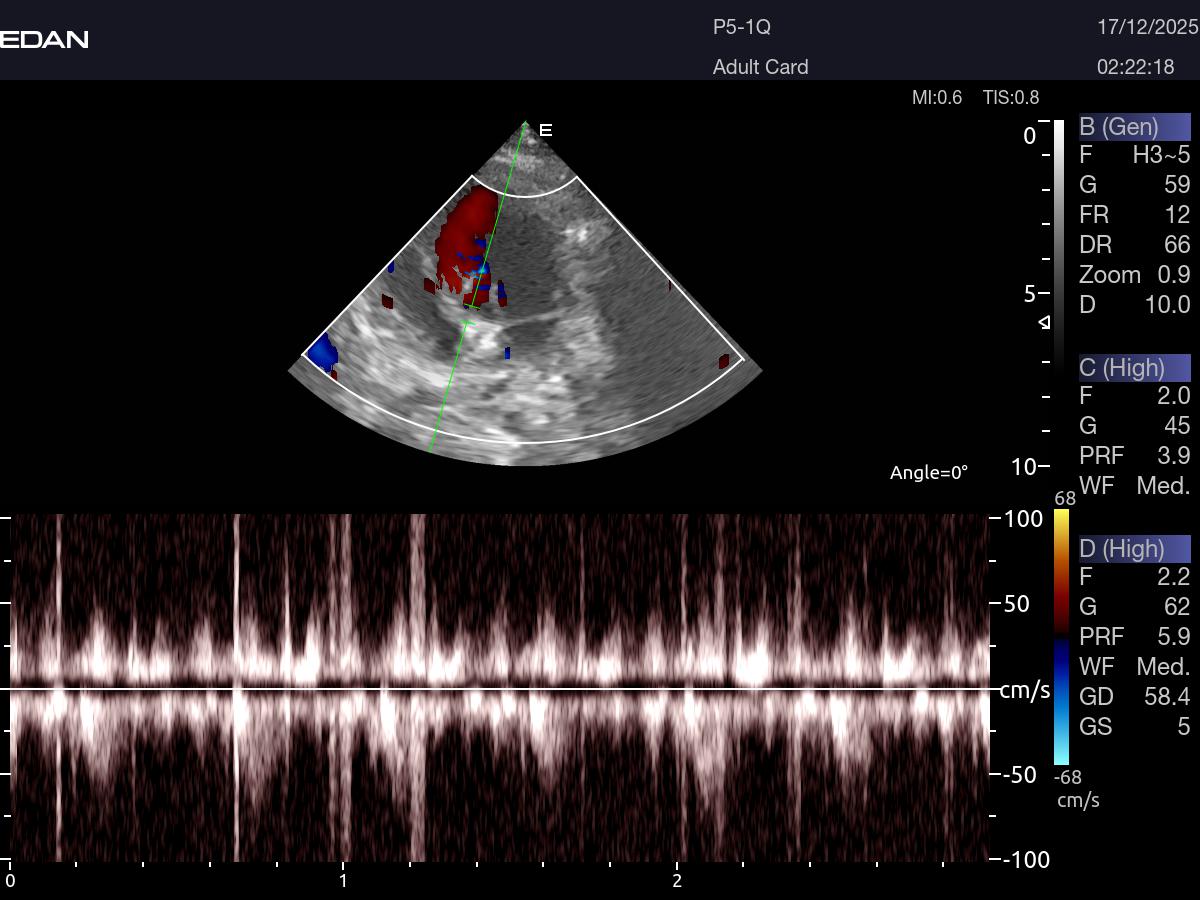This screenshot has width=1200, height=900.
Task: Click the grayscale map bar
Action: (1059, 240)
